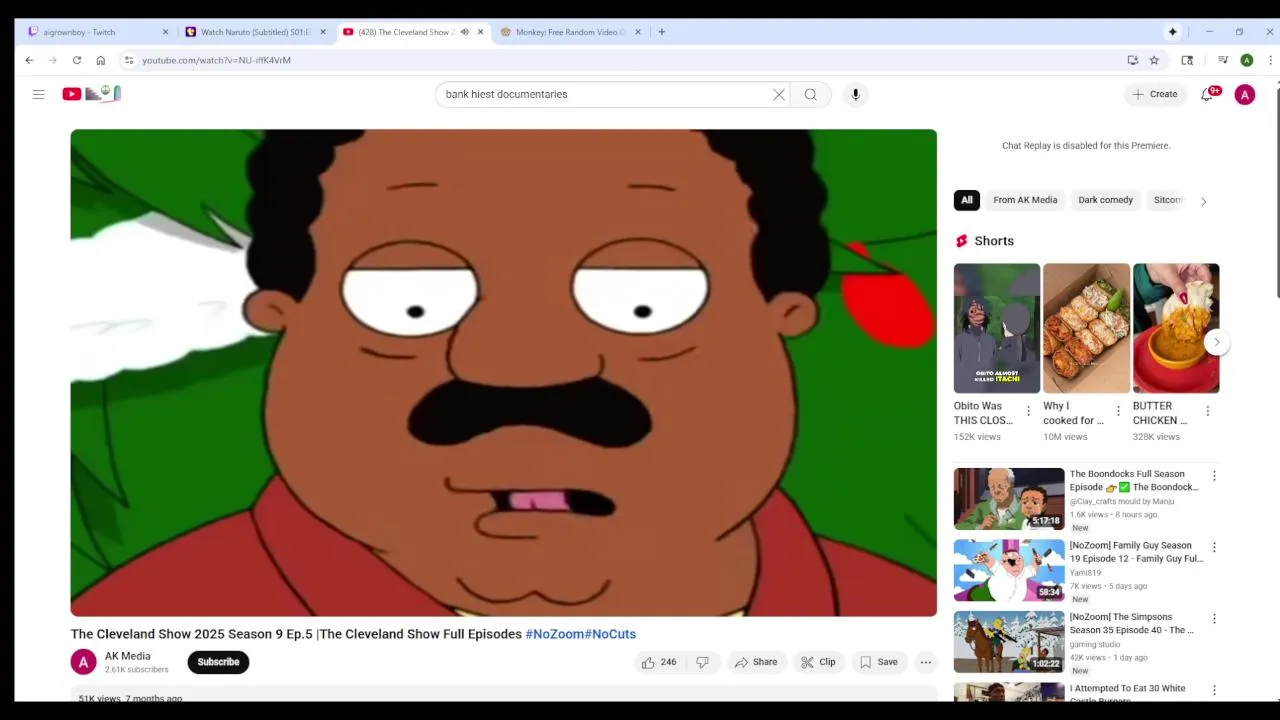Switch to the Monkey Free Random Video tab

point(570,32)
